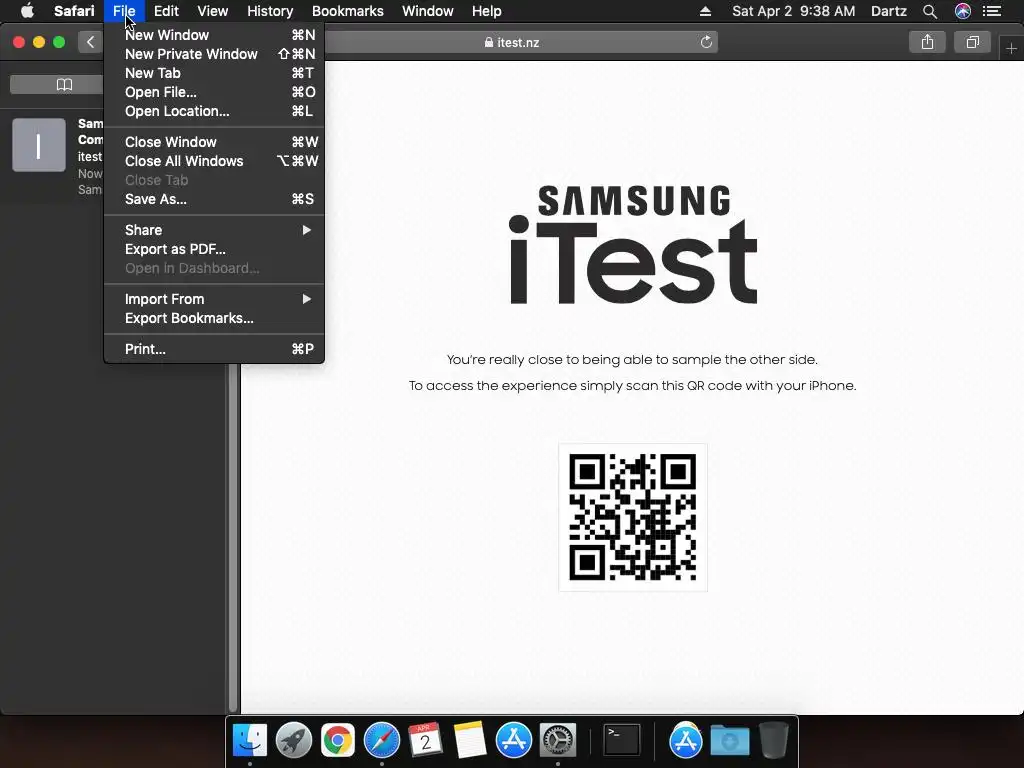Image resolution: width=1024 pixels, height=768 pixels.
Task: Open Safari compass in Dock
Action: point(382,741)
